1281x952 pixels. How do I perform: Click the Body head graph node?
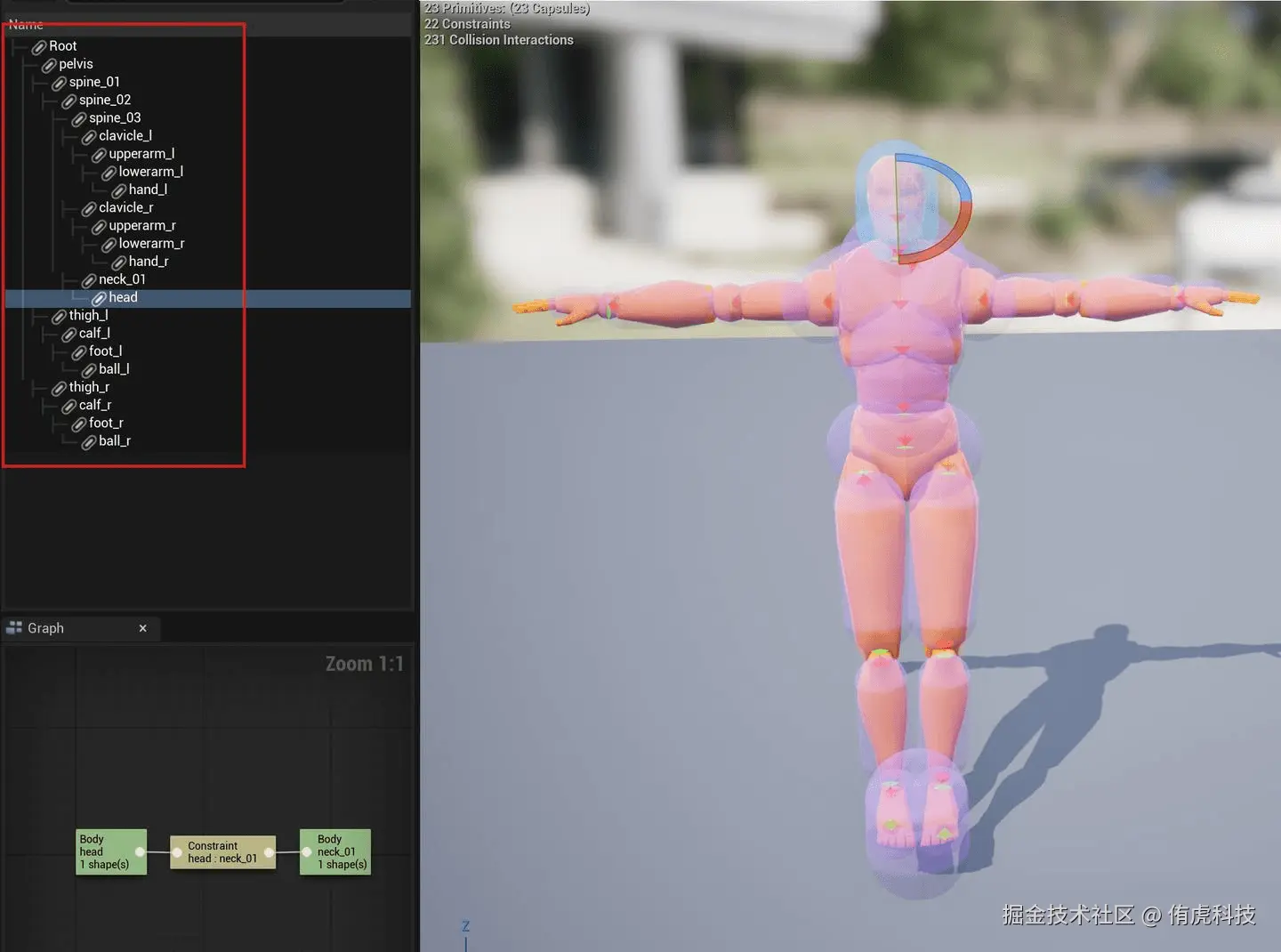[111, 852]
